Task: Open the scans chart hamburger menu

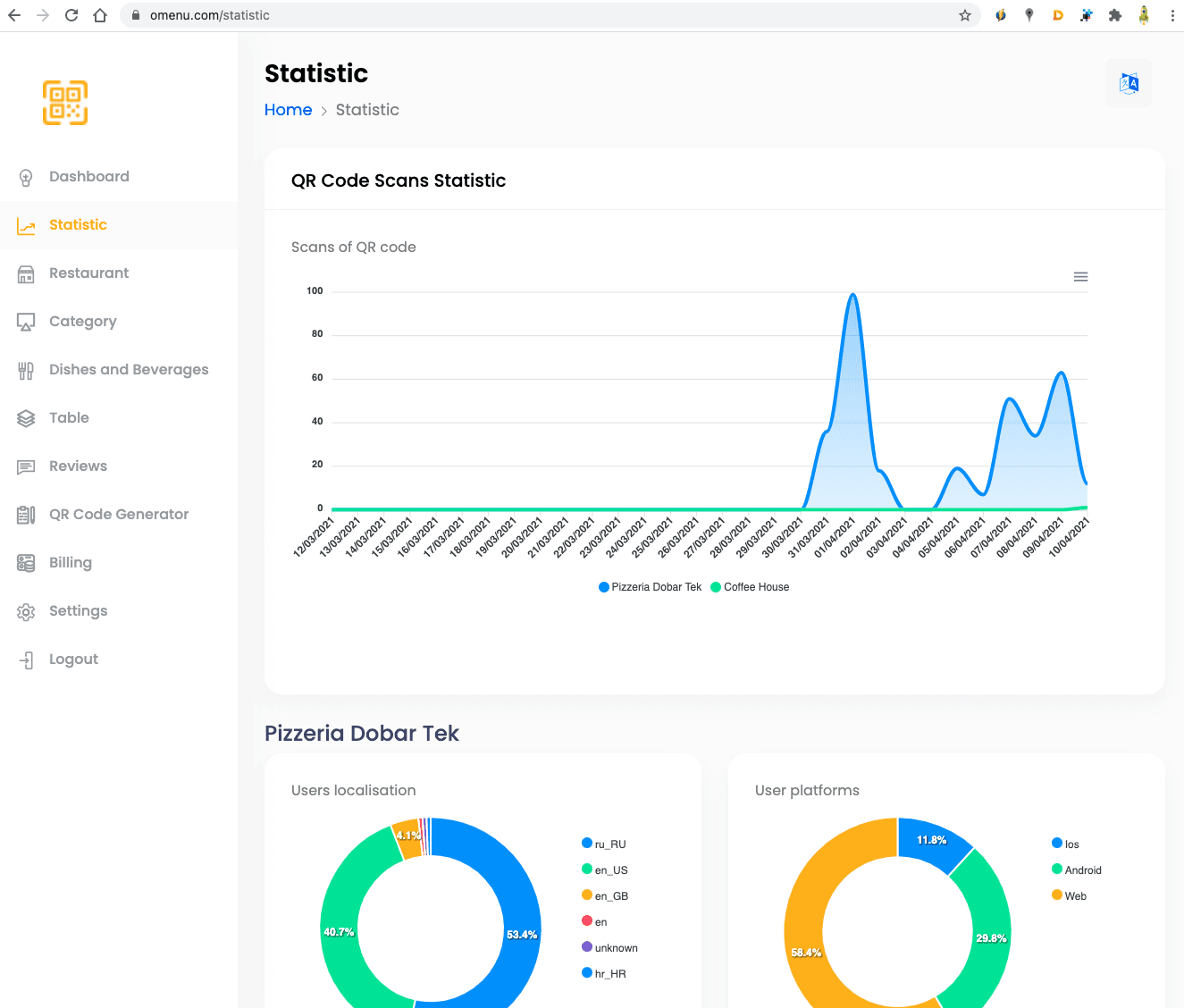Action: (x=1080, y=277)
